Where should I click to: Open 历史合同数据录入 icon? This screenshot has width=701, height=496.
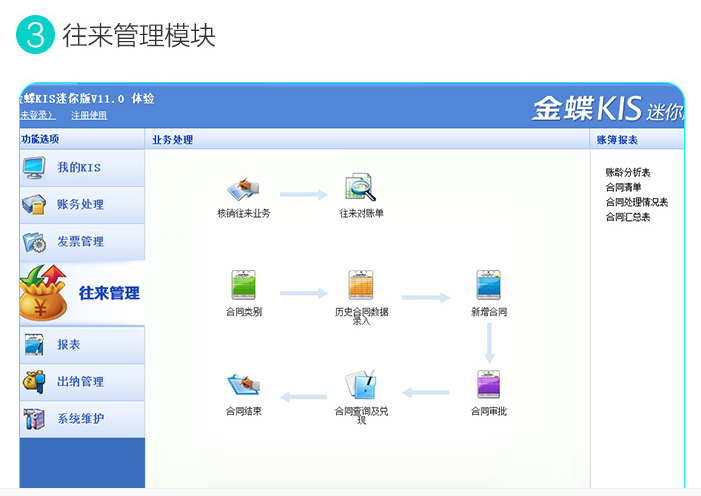(x=361, y=286)
